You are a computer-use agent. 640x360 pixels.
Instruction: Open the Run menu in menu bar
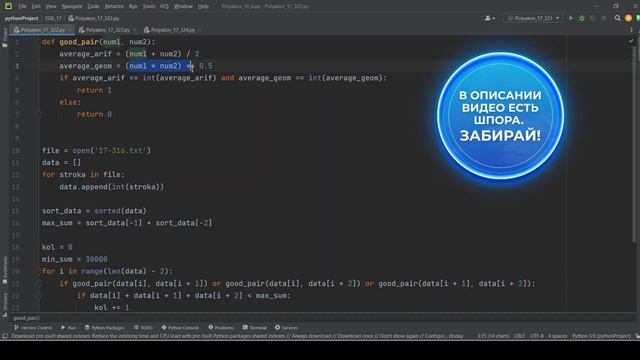pyautogui.click(x=133, y=6)
